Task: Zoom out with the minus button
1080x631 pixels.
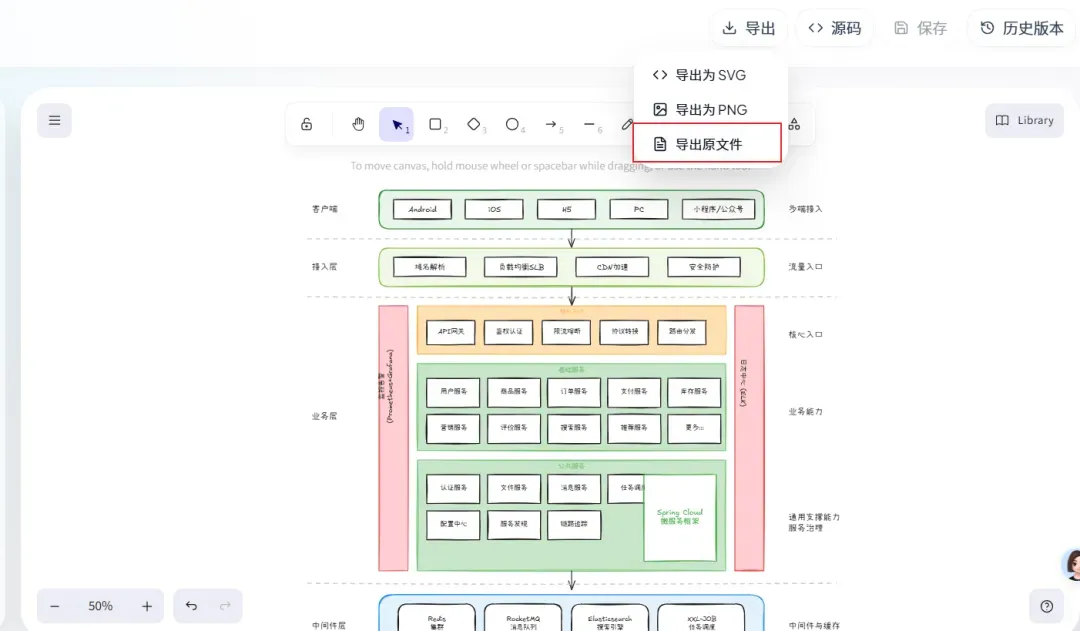Action: [54, 606]
